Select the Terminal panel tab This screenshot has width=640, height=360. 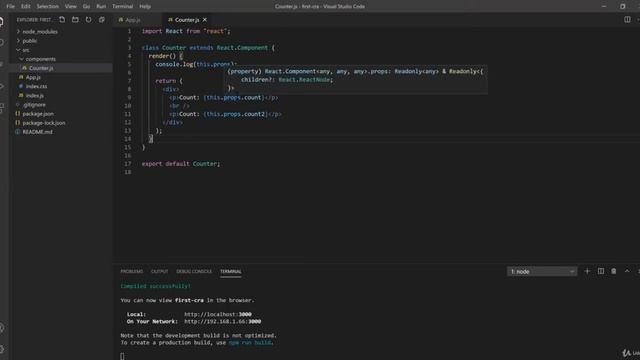231,271
